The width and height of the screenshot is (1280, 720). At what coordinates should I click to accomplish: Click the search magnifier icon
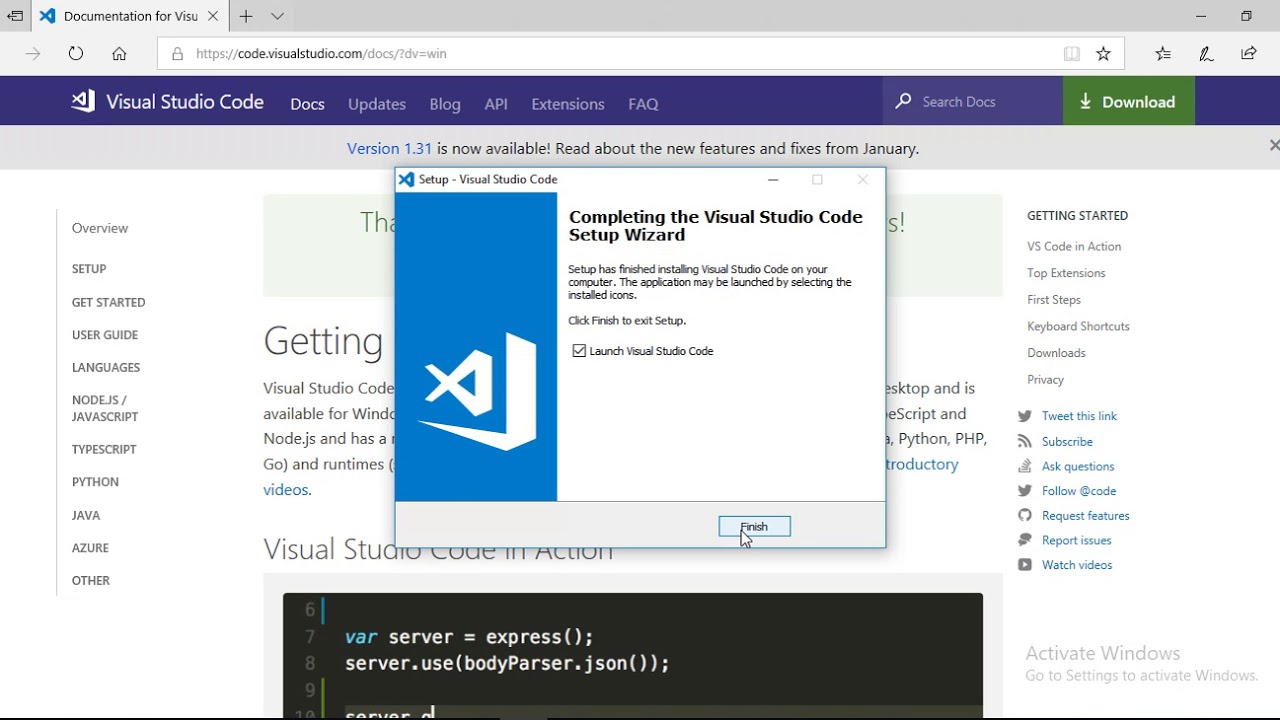coord(903,101)
